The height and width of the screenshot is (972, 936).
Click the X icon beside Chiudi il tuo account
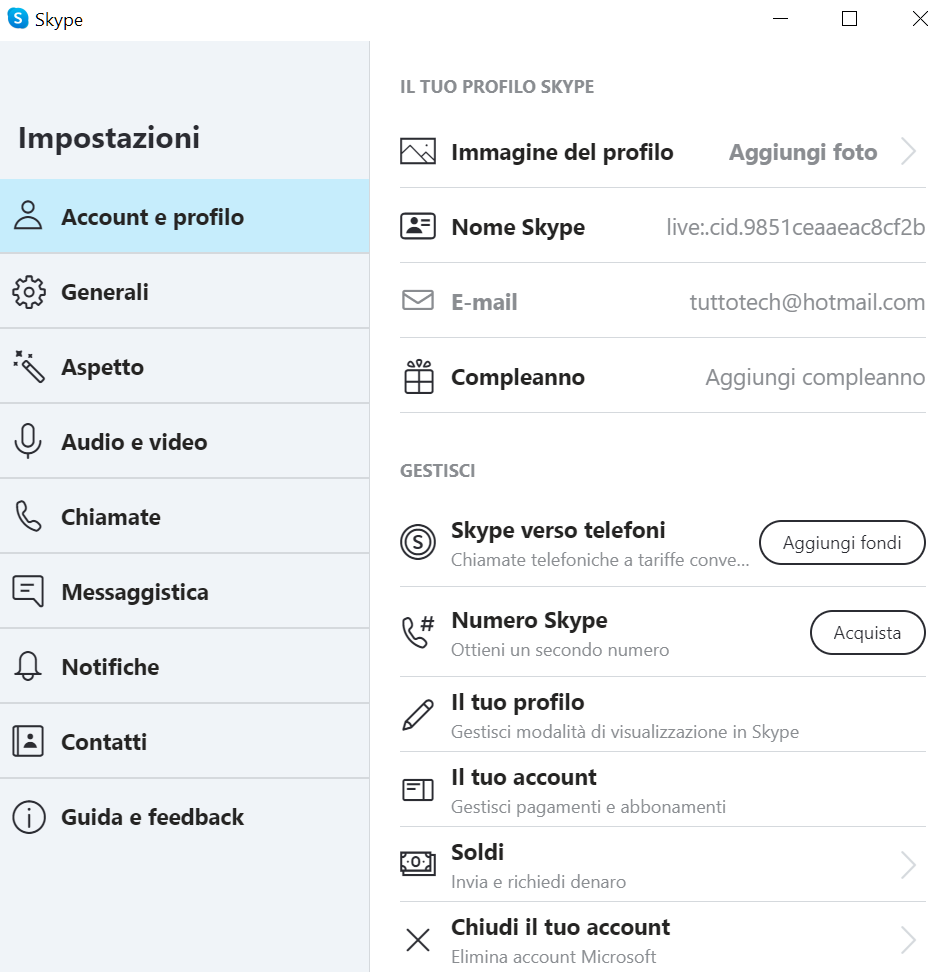pyautogui.click(x=418, y=940)
